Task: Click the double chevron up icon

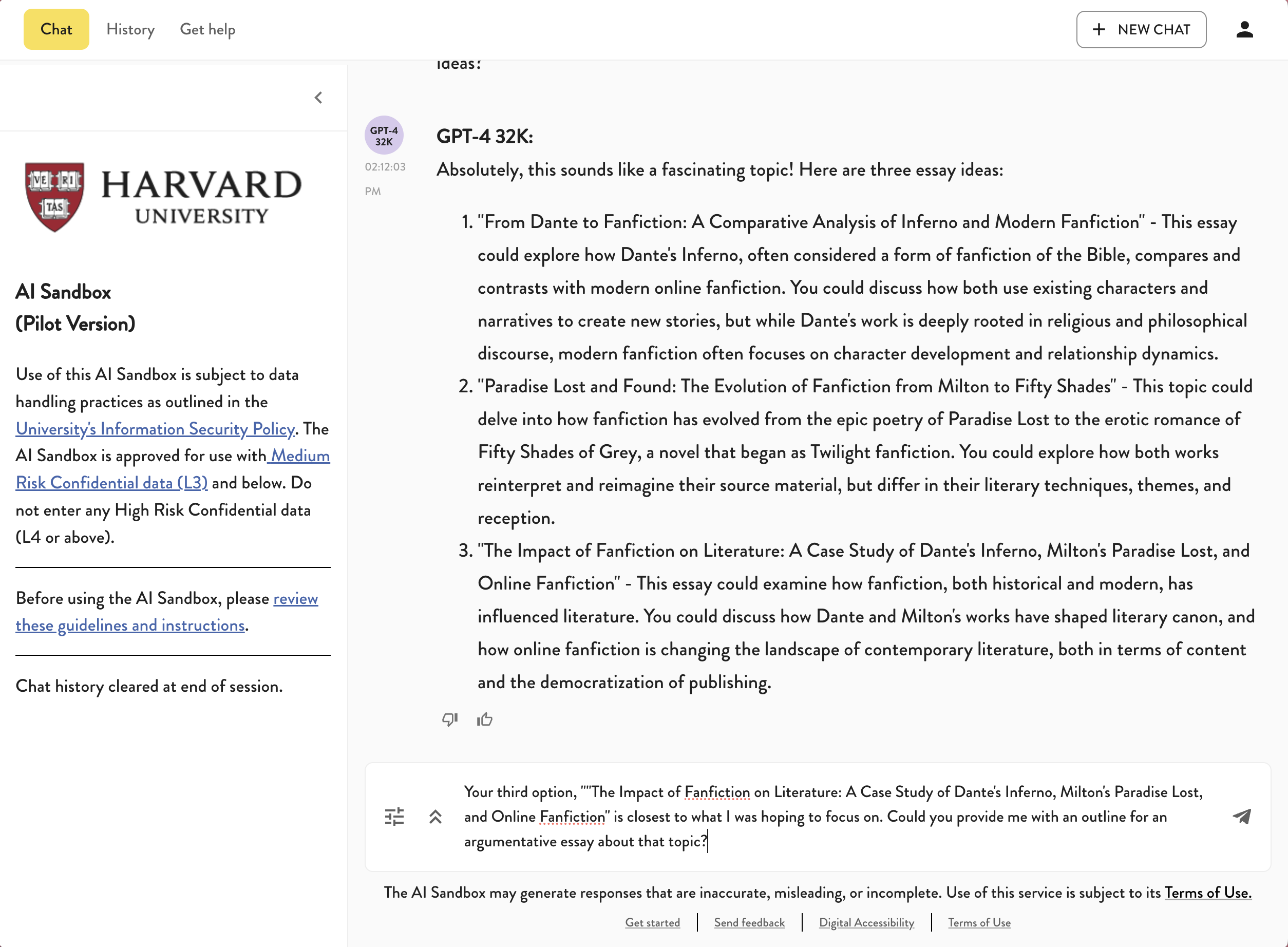Action: pyautogui.click(x=435, y=817)
